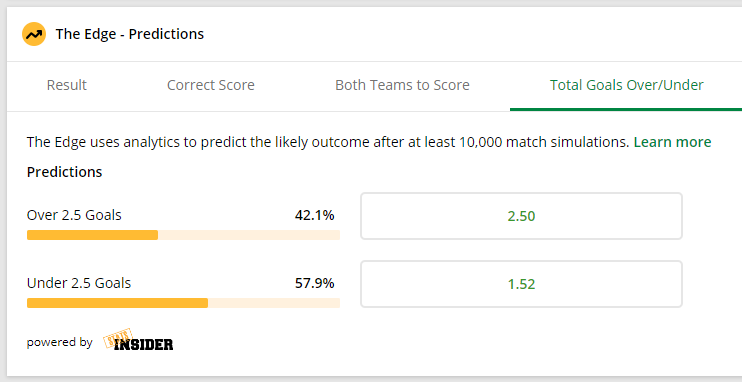Click the Under 2.5 Goals progress bar
This screenshot has width=742, height=382.
tap(183, 303)
